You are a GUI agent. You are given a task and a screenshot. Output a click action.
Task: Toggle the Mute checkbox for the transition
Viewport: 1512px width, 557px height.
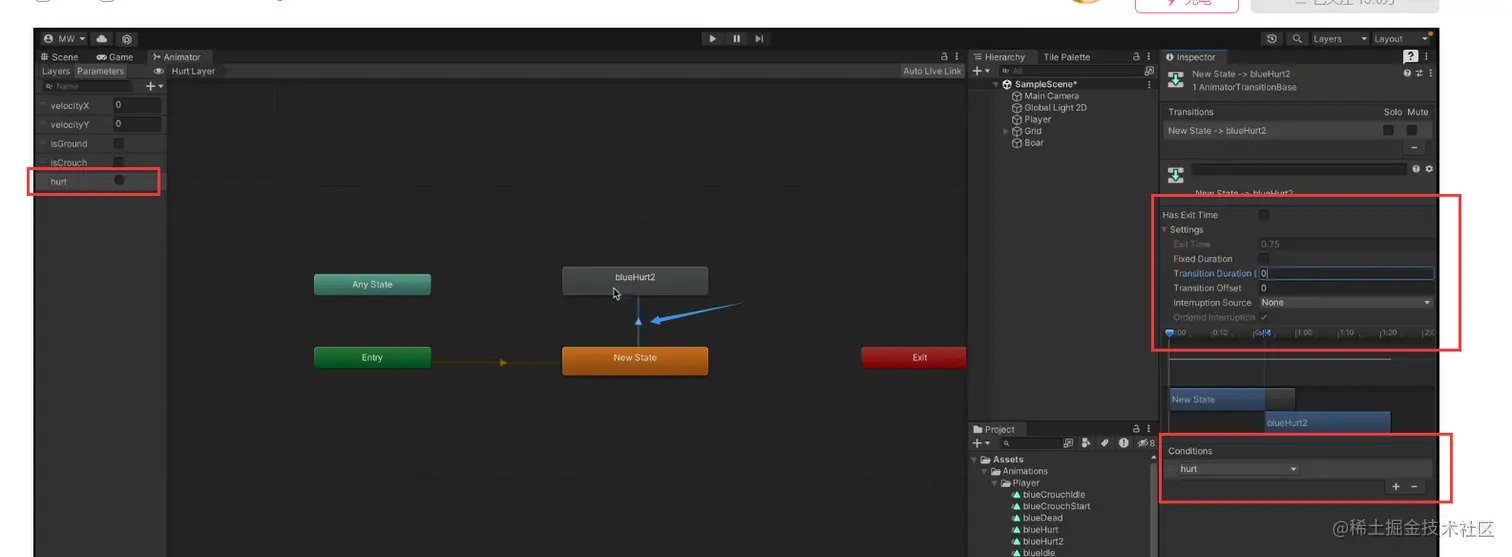click(1412, 130)
